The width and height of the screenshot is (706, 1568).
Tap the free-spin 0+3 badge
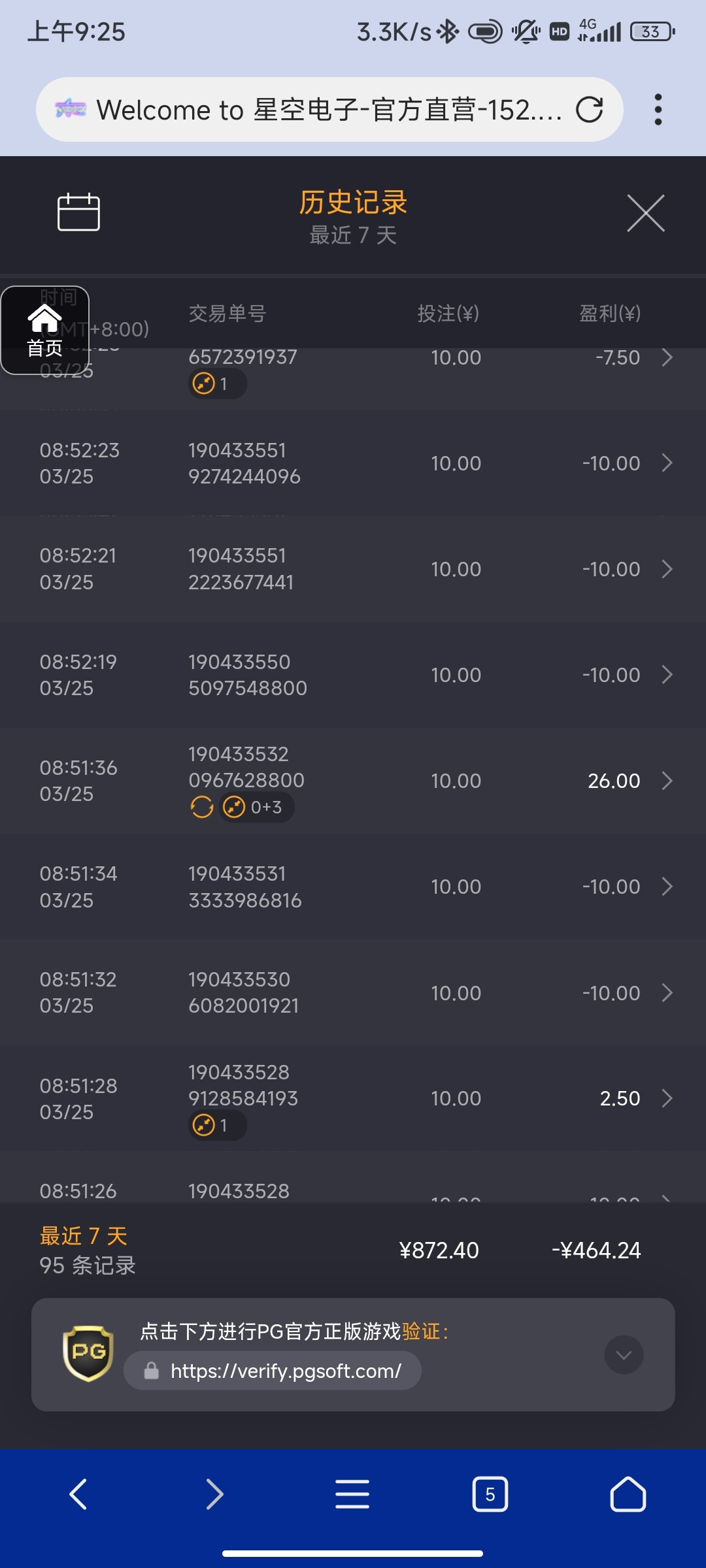coord(256,808)
